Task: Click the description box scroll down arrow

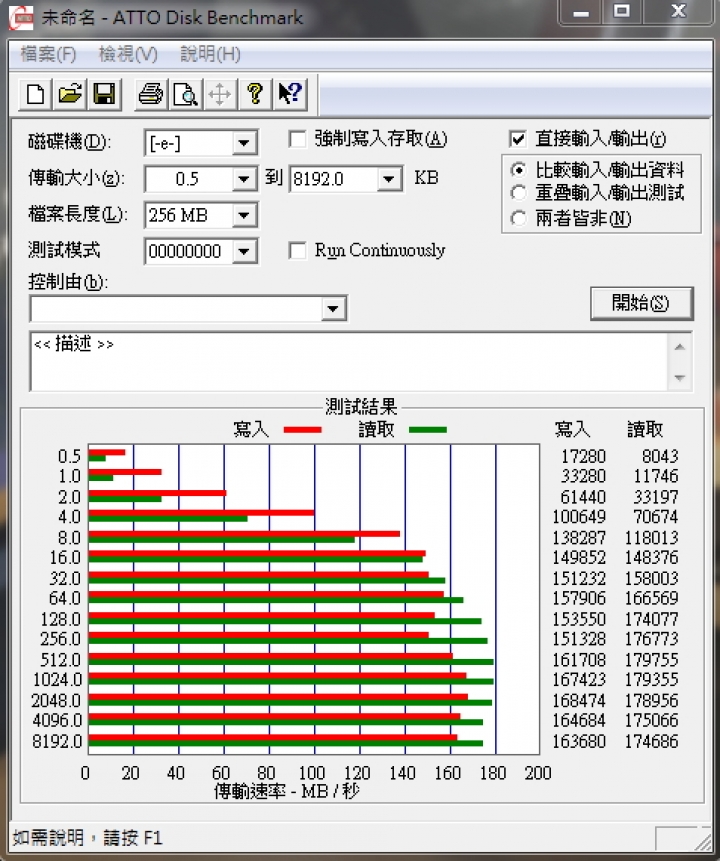Action: tap(679, 378)
